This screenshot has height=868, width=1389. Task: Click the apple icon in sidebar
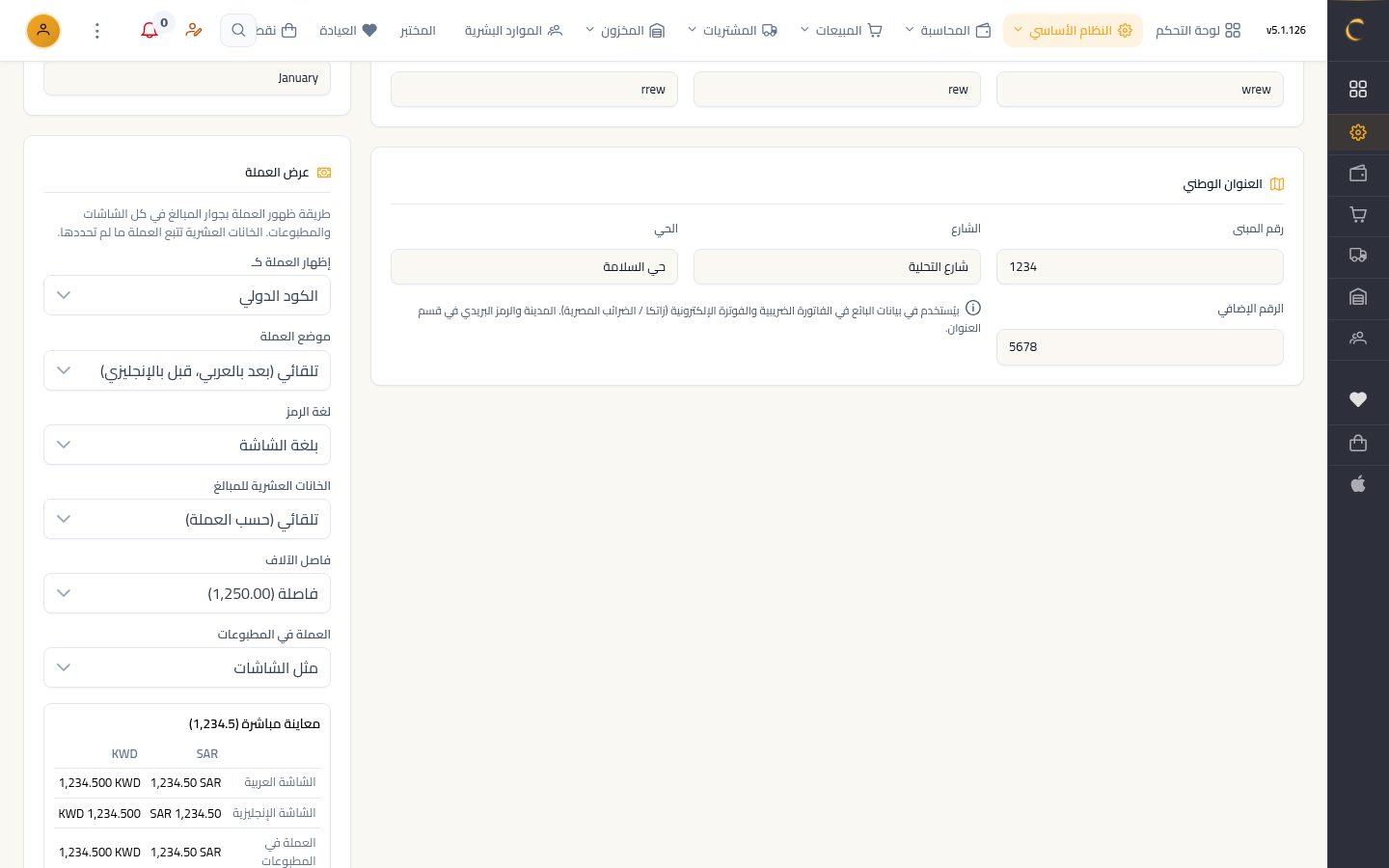click(1358, 484)
